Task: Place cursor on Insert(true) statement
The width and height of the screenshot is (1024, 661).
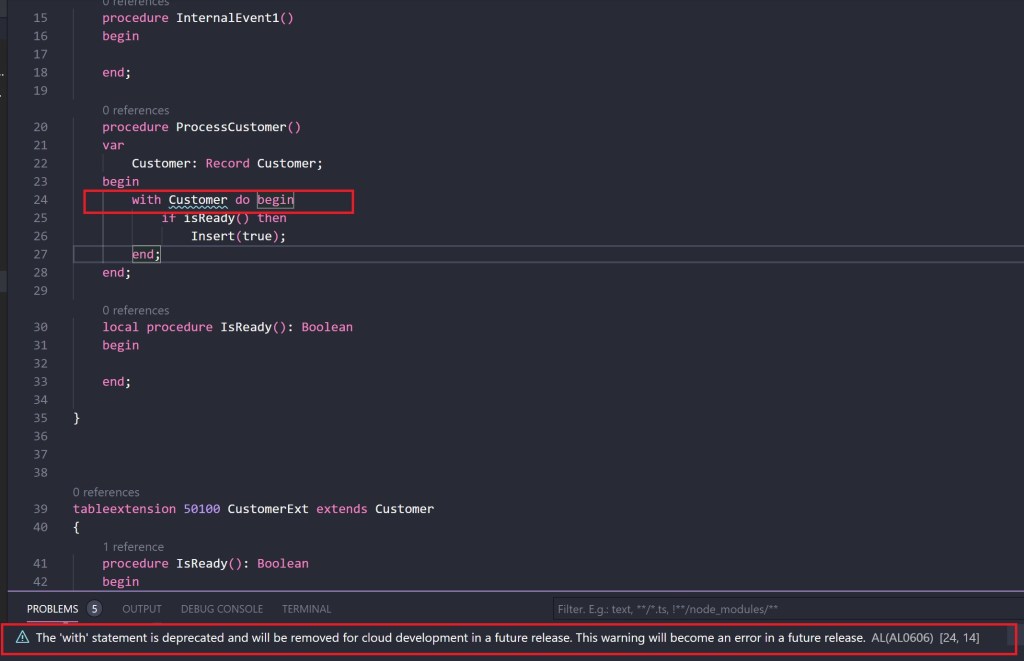Action: [x=238, y=236]
